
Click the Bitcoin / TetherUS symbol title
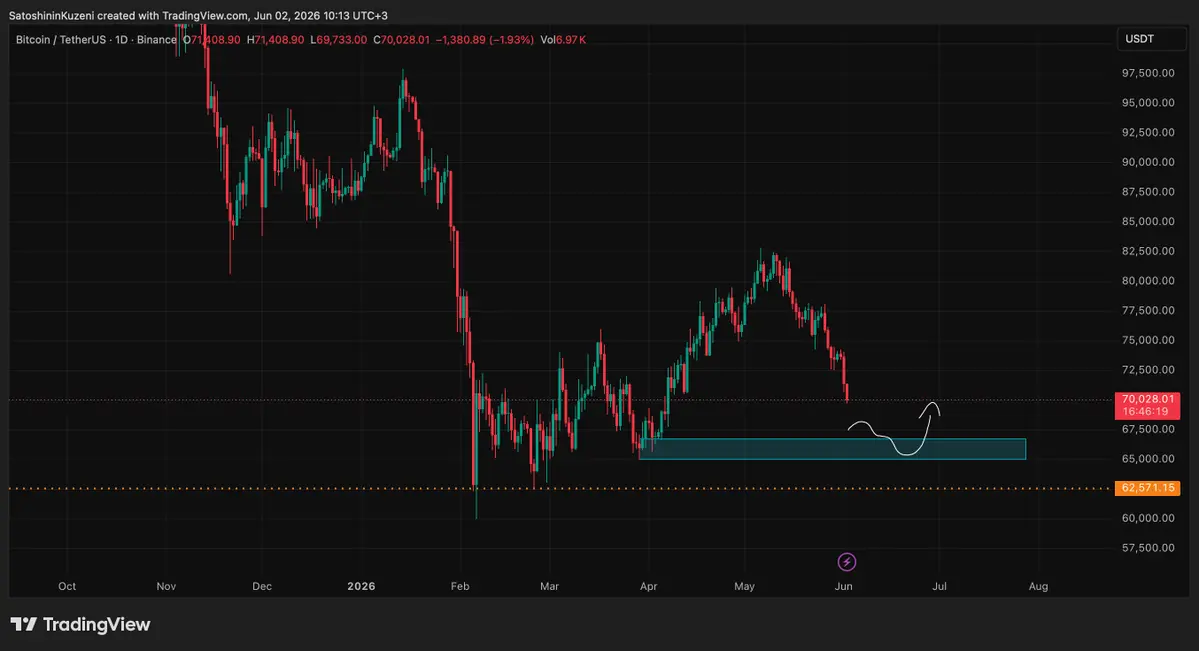[57, 40]
